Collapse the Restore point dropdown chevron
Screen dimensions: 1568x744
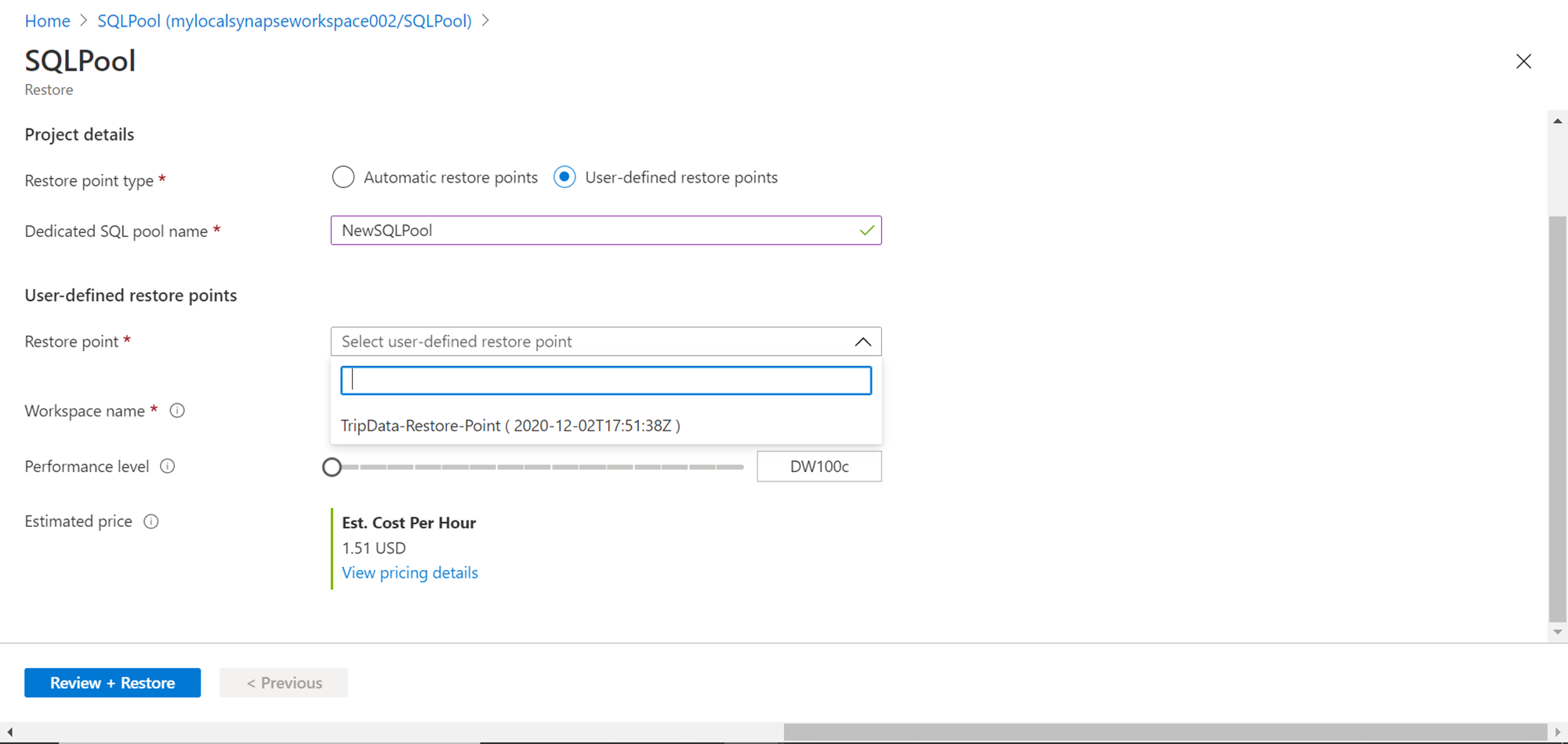862,342
